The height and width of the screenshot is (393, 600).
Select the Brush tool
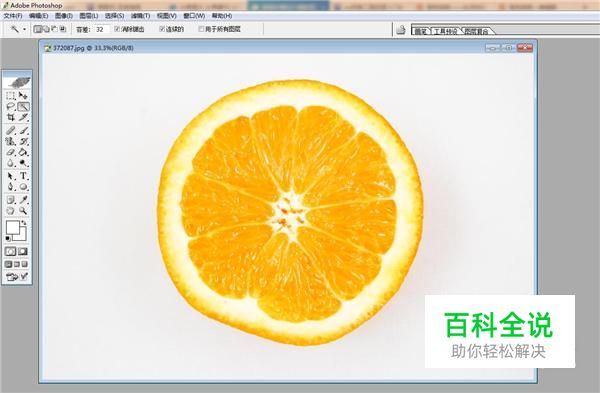tap(23, 130)
